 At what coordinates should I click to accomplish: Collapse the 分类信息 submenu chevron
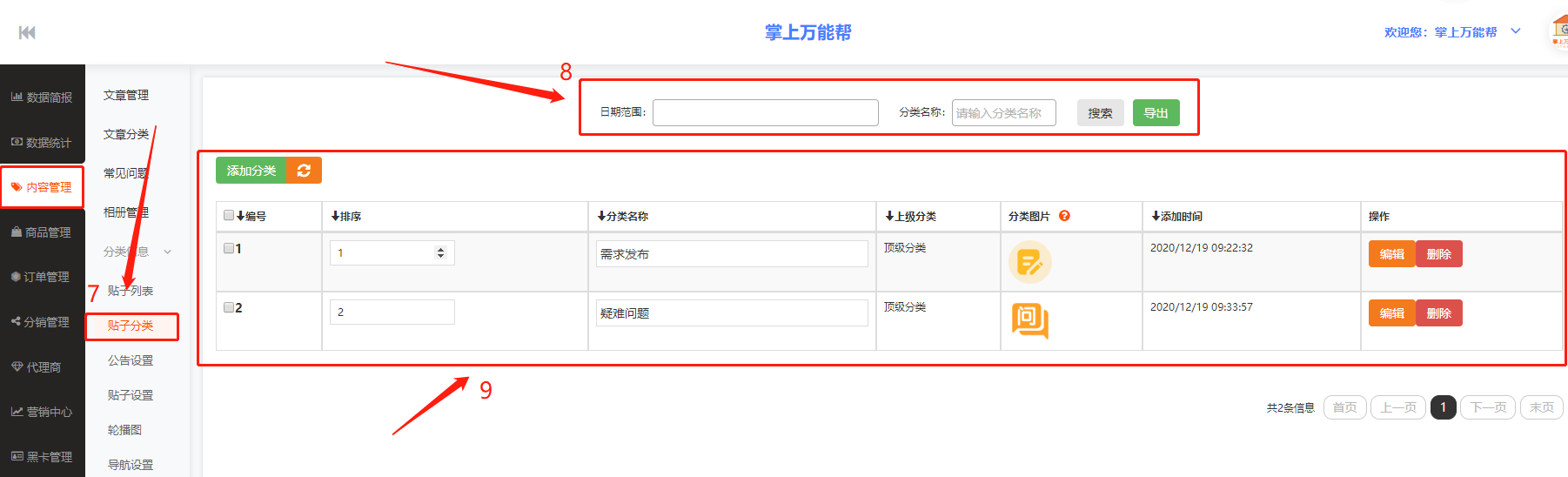point(167,252)
